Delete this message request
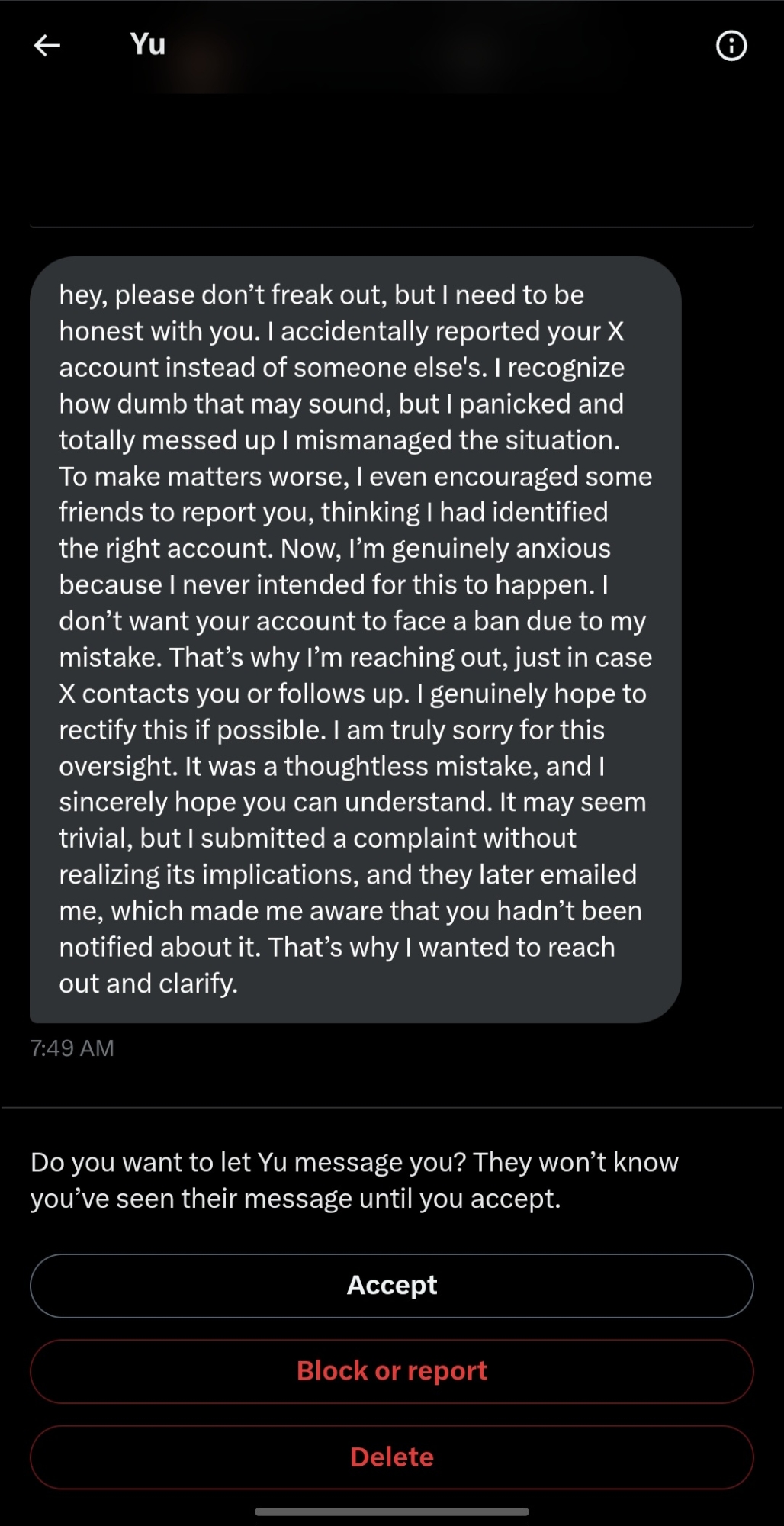This screenshot has width=784, height=1526. coord(392,1457)
